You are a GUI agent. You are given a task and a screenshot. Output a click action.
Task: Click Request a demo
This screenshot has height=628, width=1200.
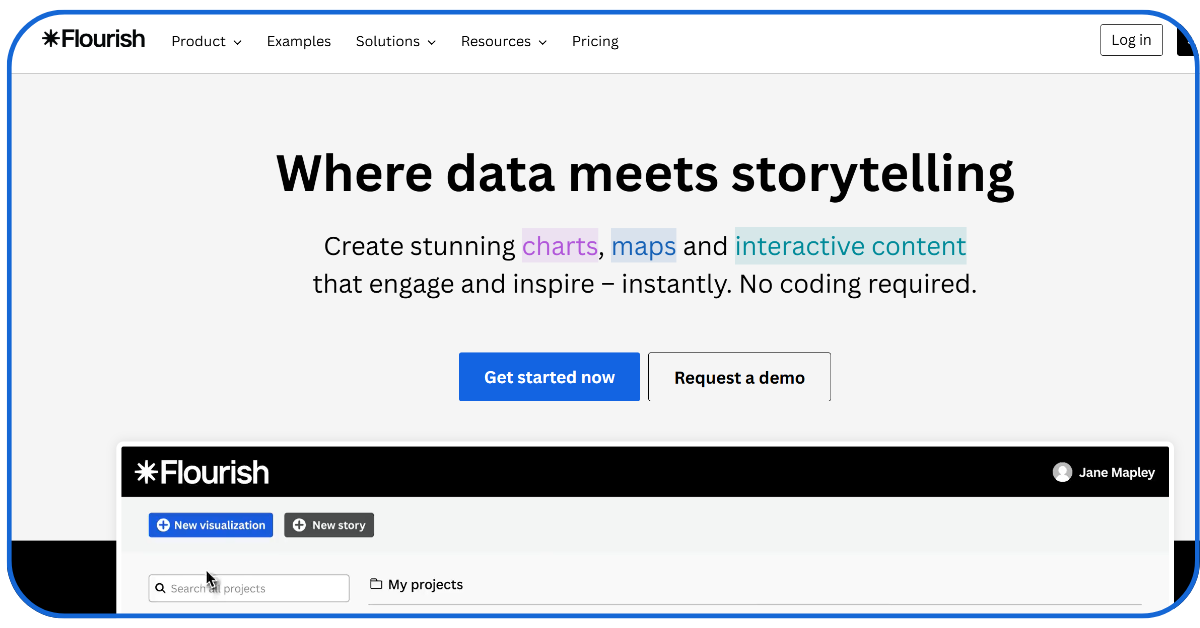(739, 377)
